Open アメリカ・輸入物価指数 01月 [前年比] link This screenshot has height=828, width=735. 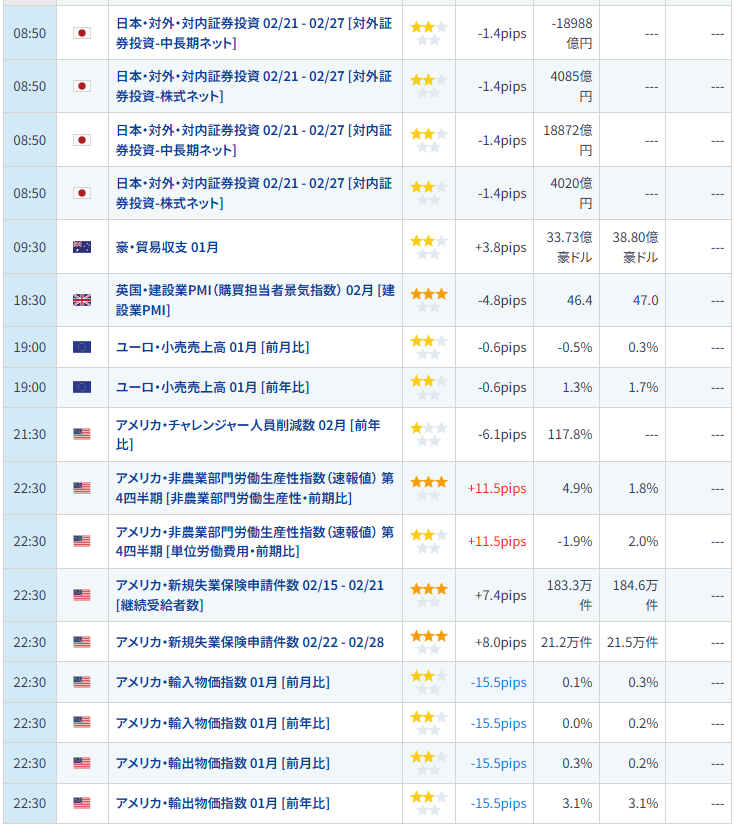(x=222, y=723)
